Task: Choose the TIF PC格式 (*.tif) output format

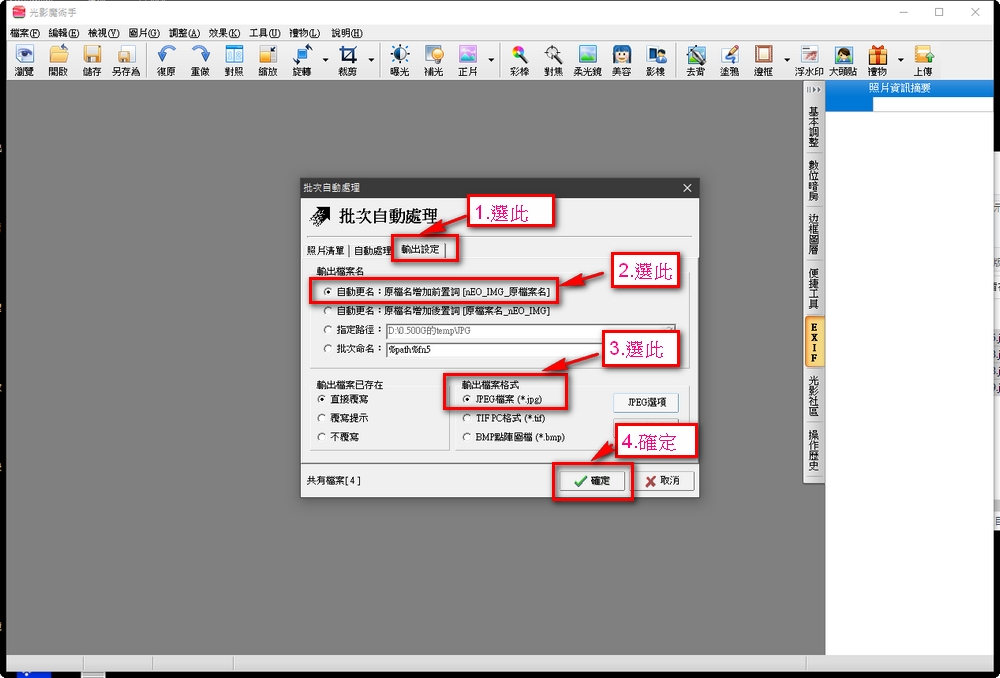Action: [x=467, y=418]
